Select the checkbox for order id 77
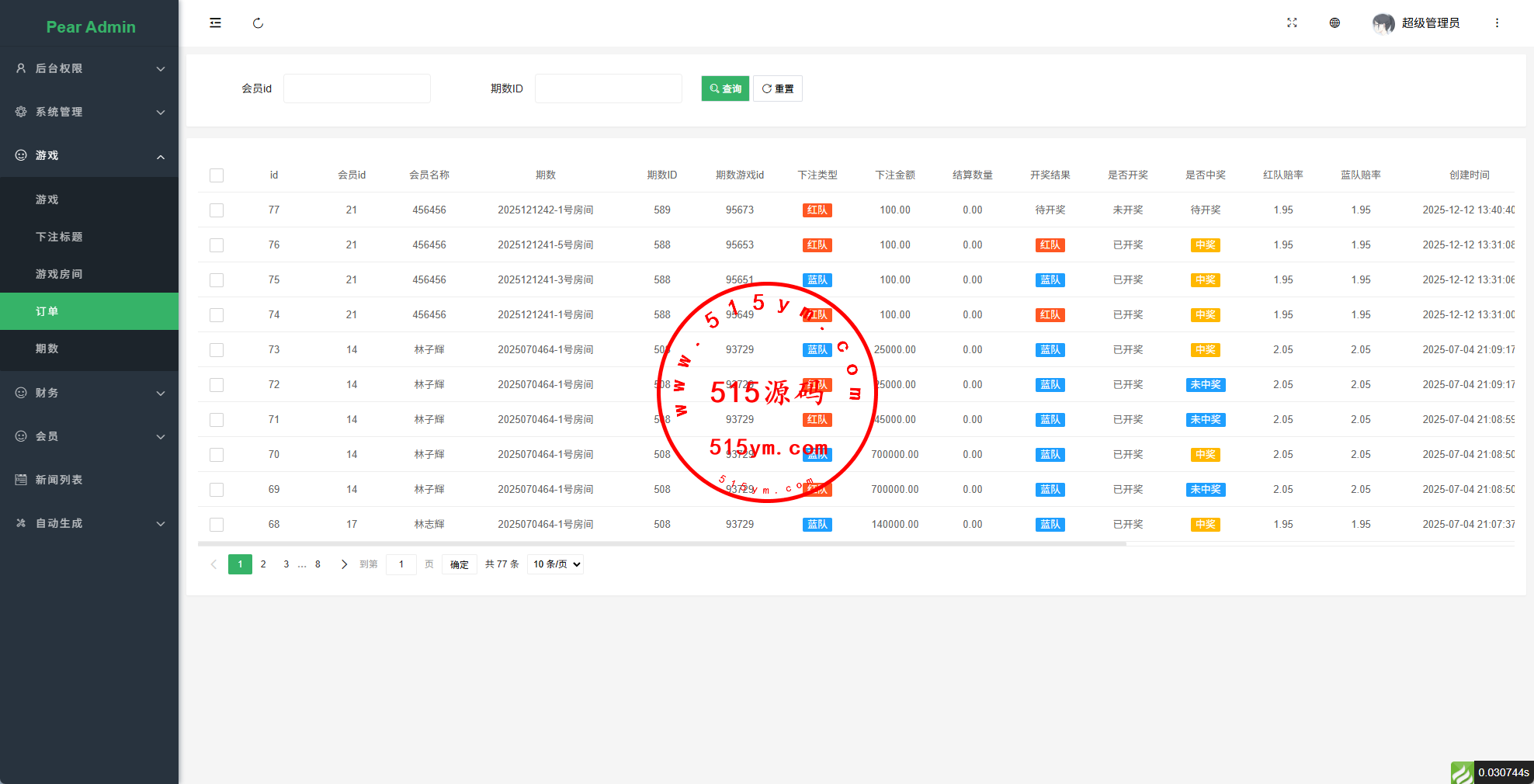This screenshot has width=1534, height=784. tap(217, 210)
